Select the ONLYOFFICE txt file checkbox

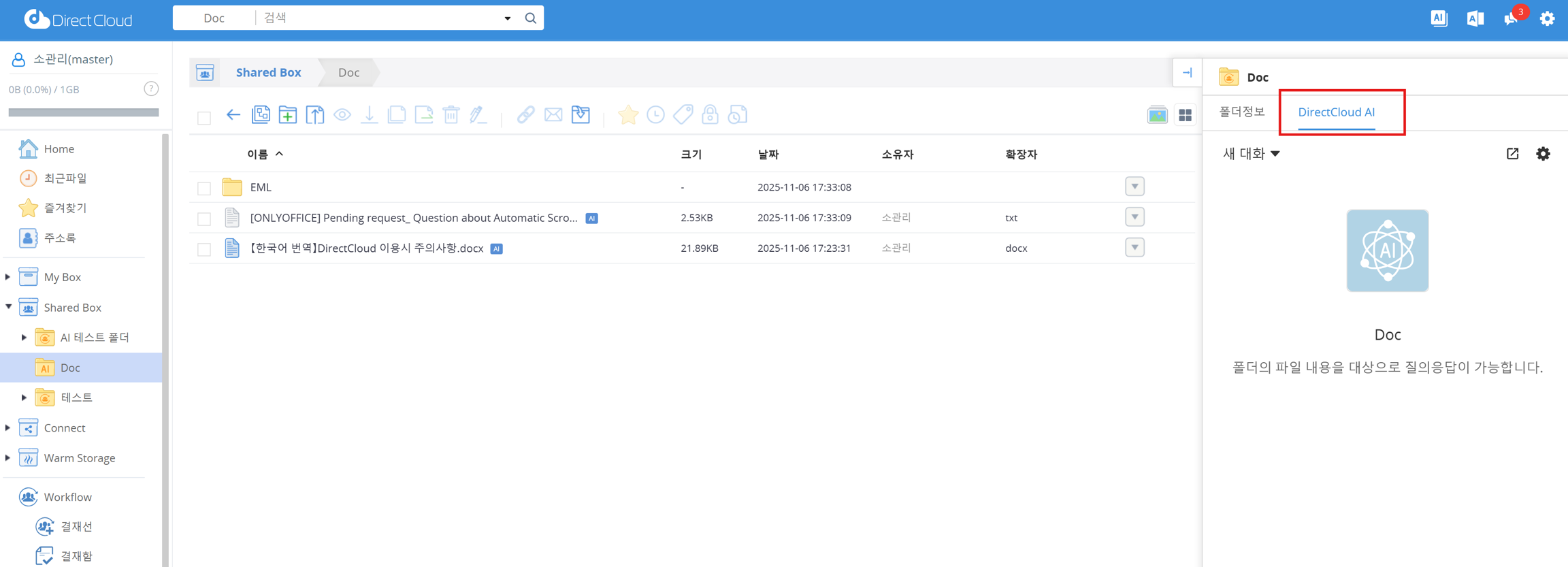pyautogui.click(x=204, y=218)
